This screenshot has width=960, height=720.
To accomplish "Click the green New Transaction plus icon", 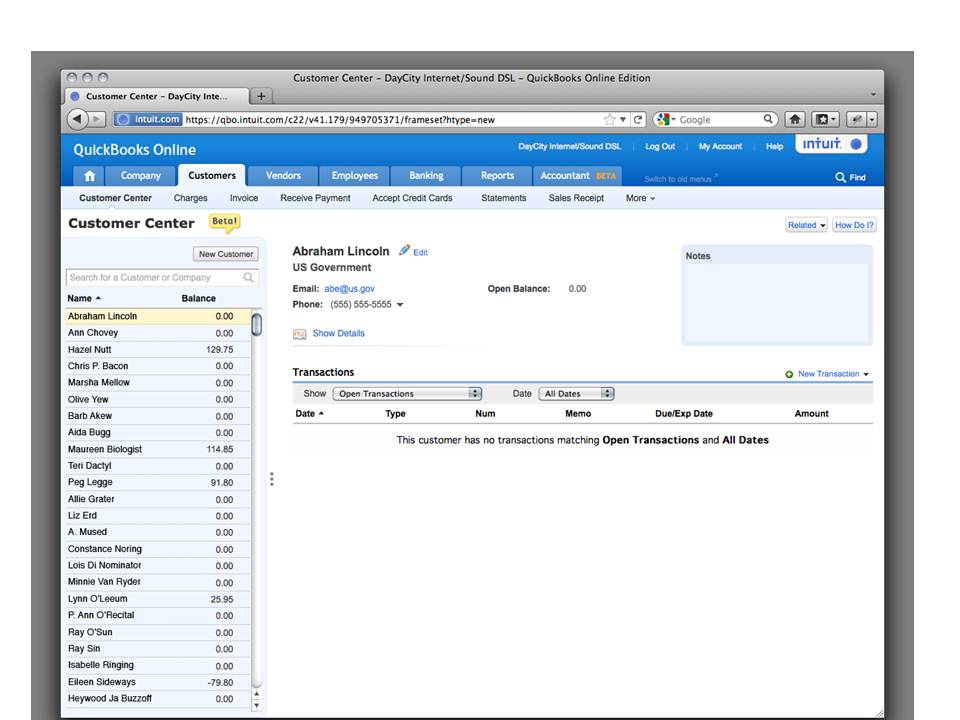I will 789,374.
